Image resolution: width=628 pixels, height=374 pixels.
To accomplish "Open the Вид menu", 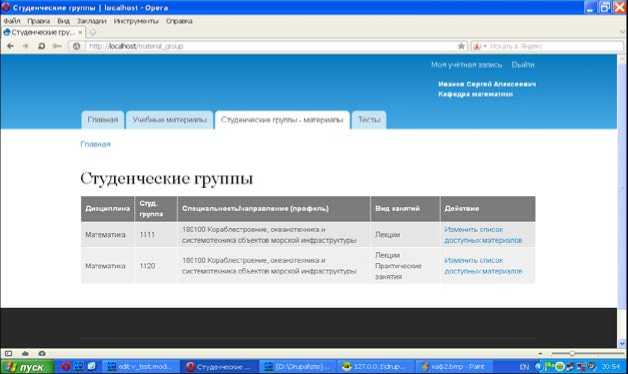I will 63,21.
